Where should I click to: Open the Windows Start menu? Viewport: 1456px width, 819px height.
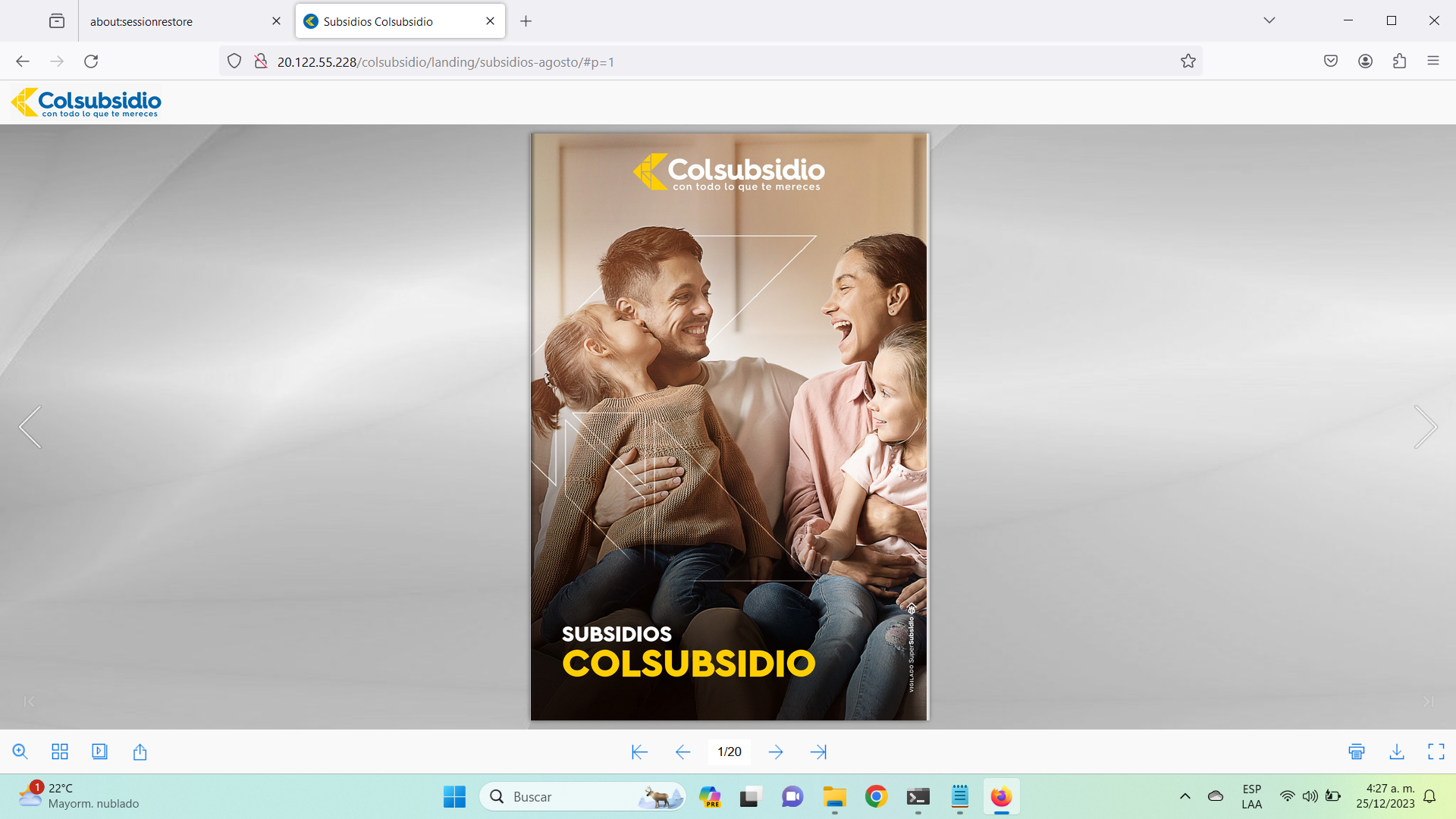coord(454,796)
